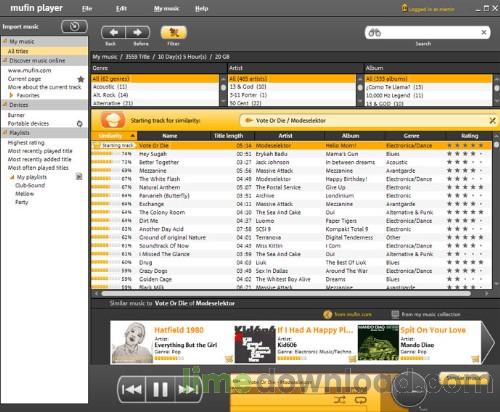Click the Import music disc icon
This screenshot has width=500, height=412.
(x=74, y=27)
